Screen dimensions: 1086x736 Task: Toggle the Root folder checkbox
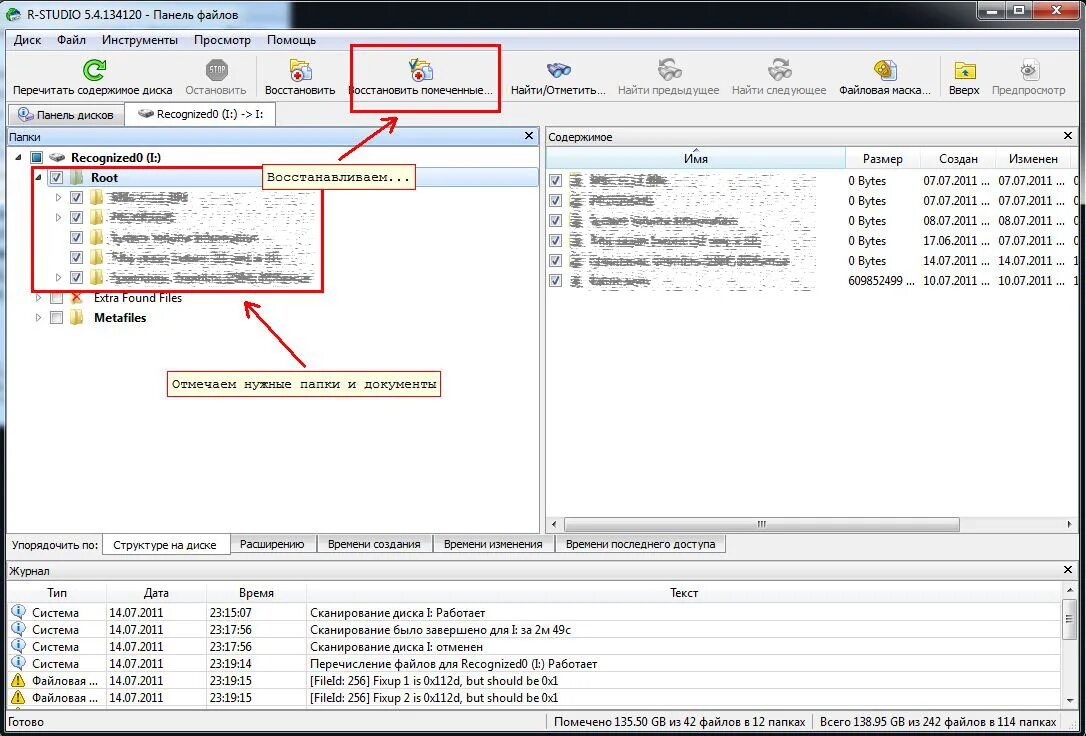[57, 178]
